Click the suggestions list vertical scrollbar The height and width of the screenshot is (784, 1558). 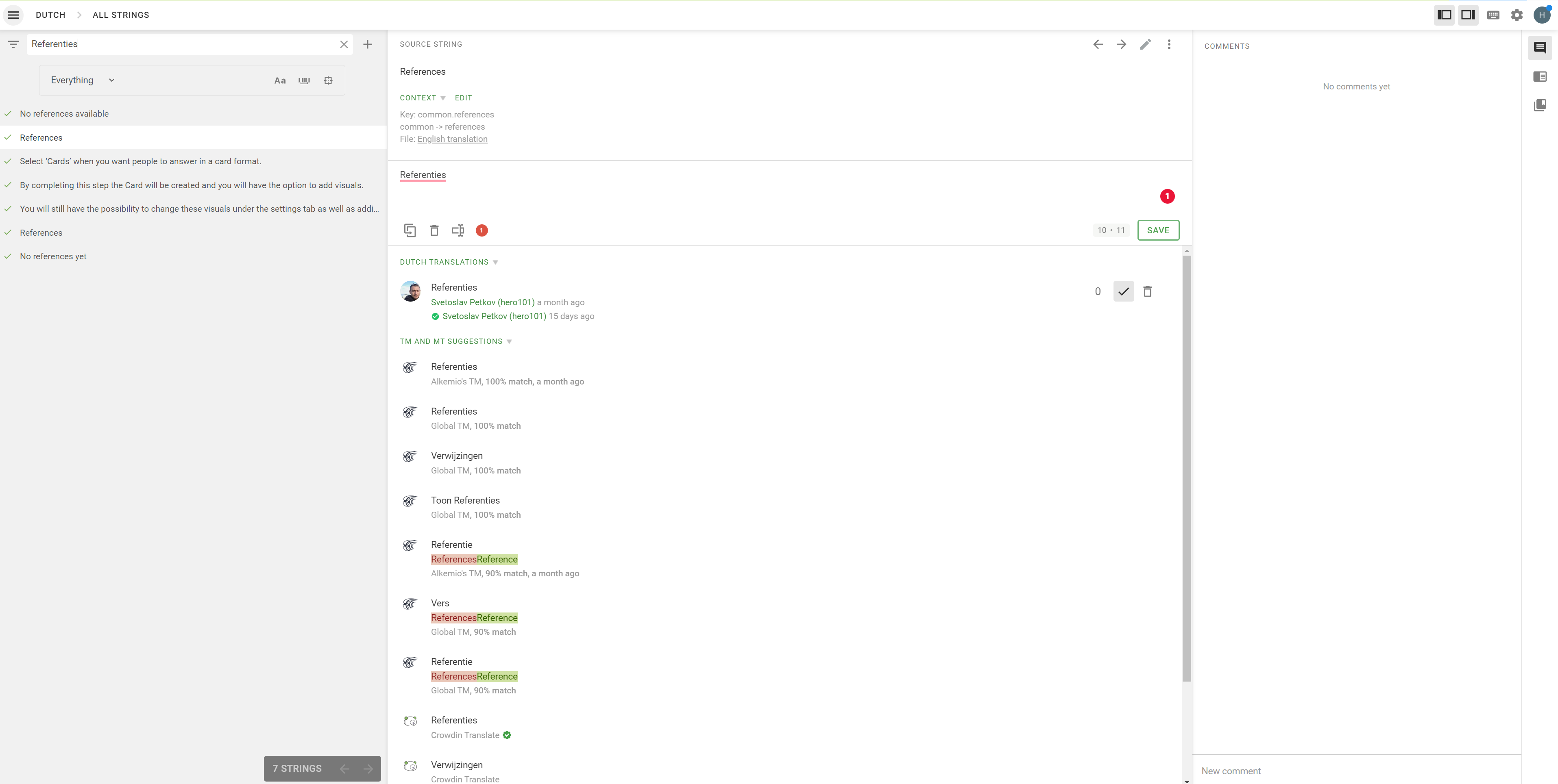(1186, 469)
